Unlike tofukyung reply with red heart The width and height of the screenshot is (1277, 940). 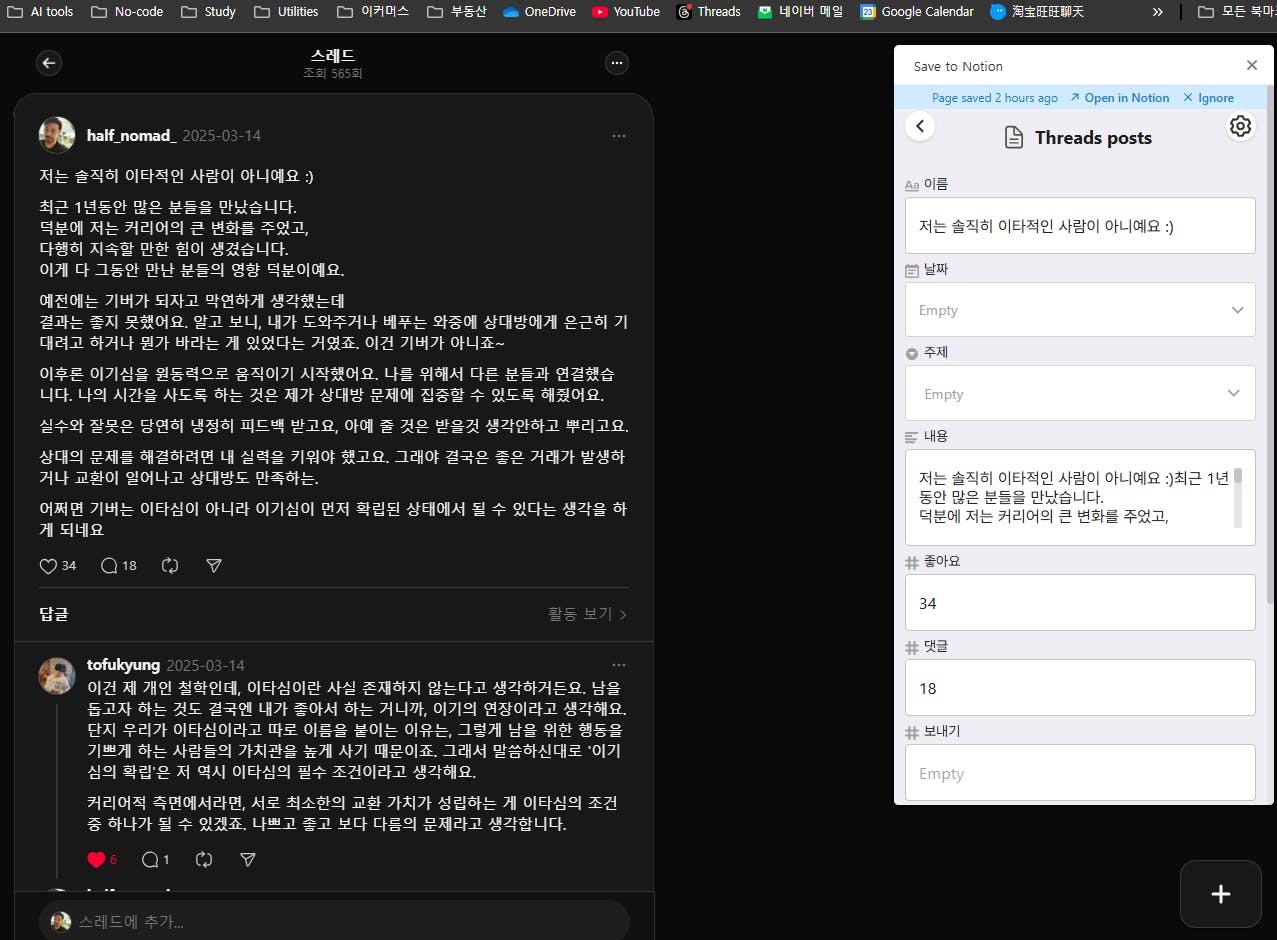(x=96, y=860)
